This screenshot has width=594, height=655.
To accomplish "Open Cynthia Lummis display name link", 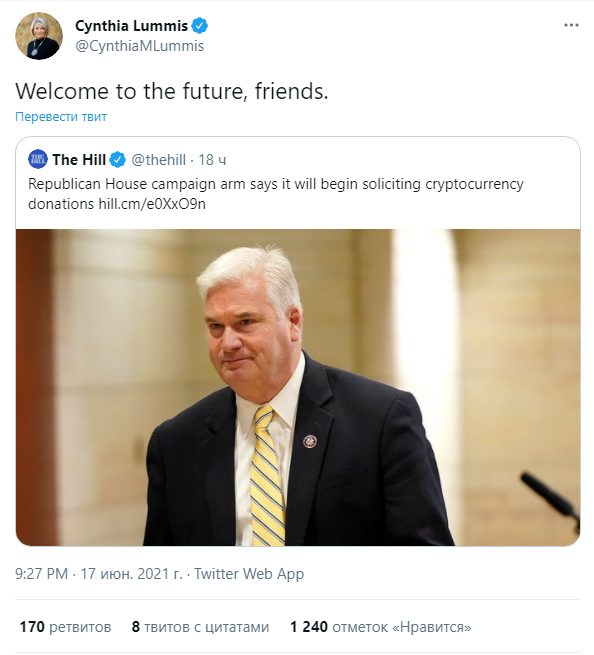I will [x=131, y=26].
